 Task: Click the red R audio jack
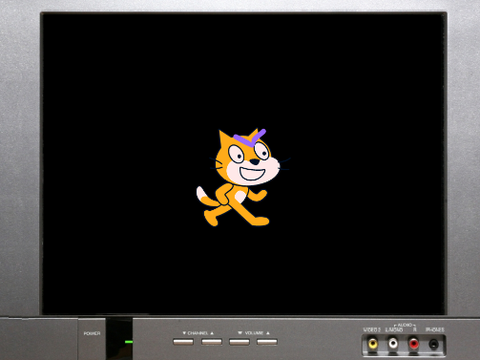pos(414,343)
